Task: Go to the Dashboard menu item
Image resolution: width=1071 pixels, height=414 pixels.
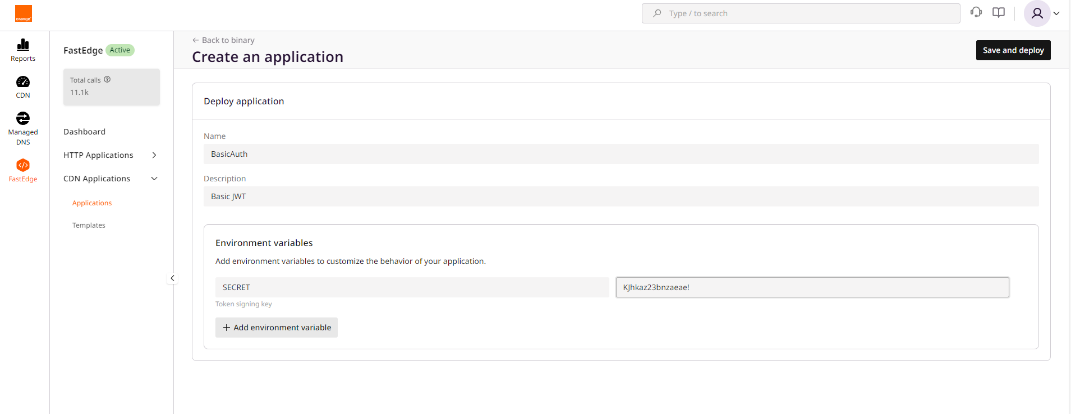Action: (84, 132)
